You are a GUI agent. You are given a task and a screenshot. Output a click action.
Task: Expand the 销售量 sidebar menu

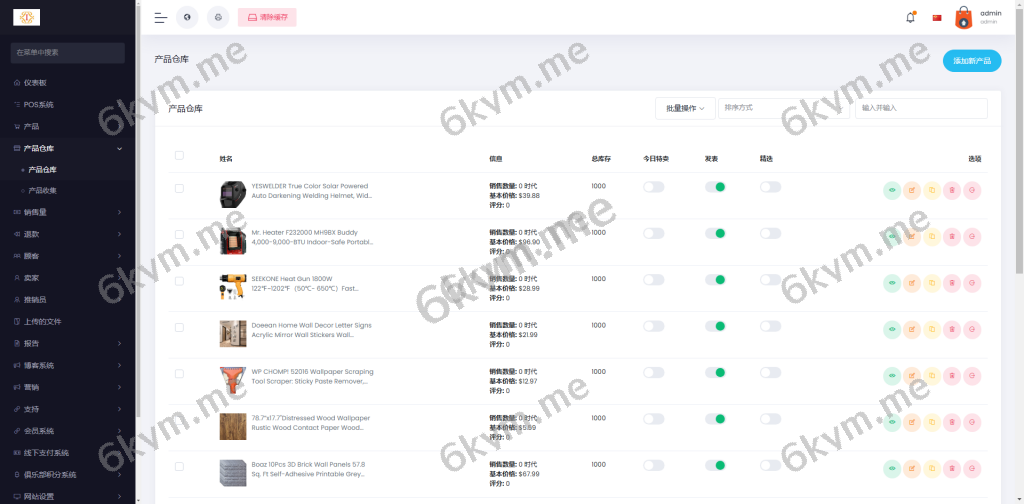coord(68,211)
